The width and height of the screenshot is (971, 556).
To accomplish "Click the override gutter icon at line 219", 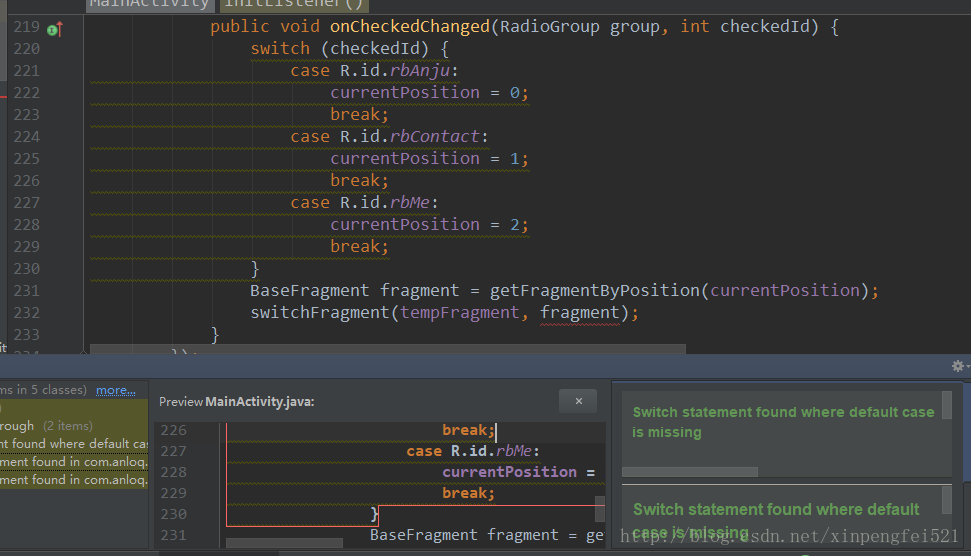I will (54, 28).
